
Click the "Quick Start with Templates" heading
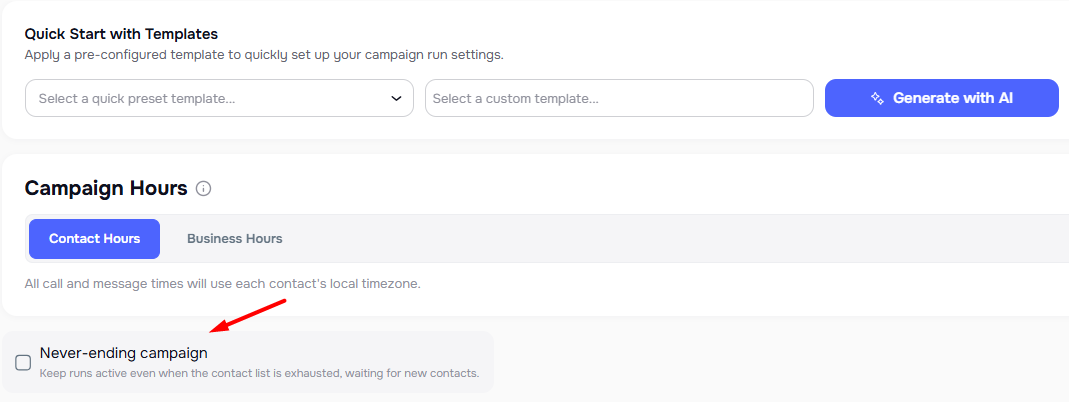tap(121, 34)
